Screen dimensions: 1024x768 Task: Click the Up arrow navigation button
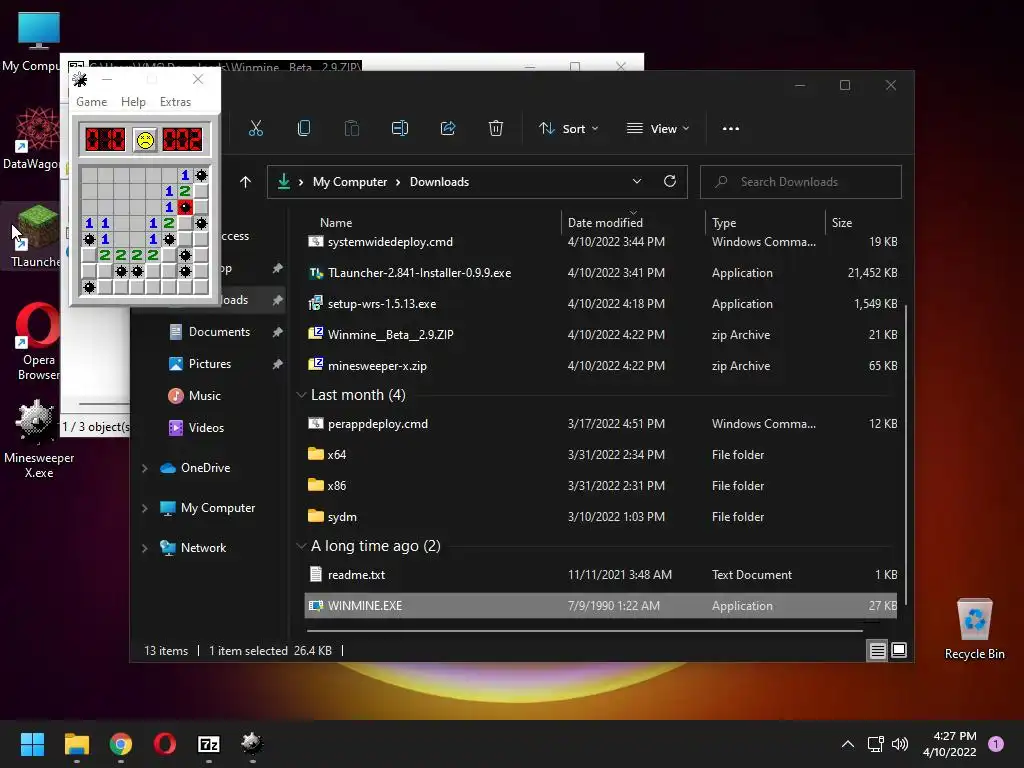(246, 182)
